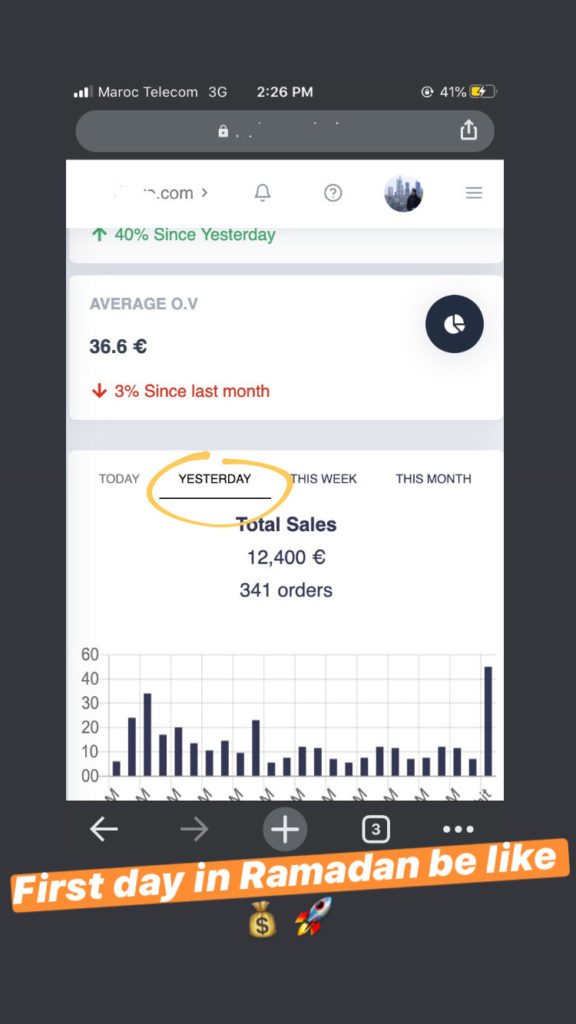Tap the tallest last bar in chart
The width and height of the screenshot is (576, 1024).
tap(488, 721)
